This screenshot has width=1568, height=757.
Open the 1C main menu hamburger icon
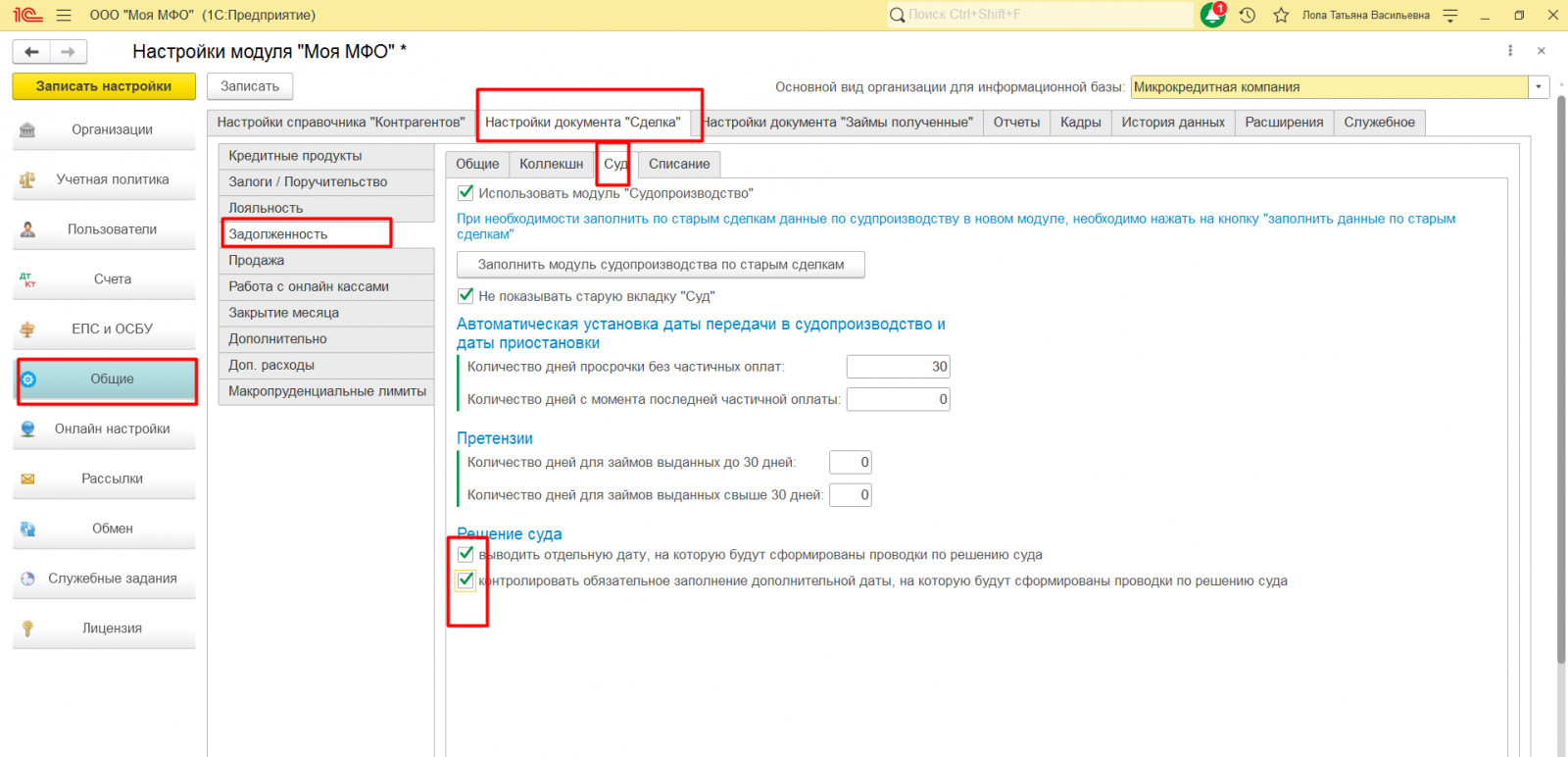tap(64, 15)
